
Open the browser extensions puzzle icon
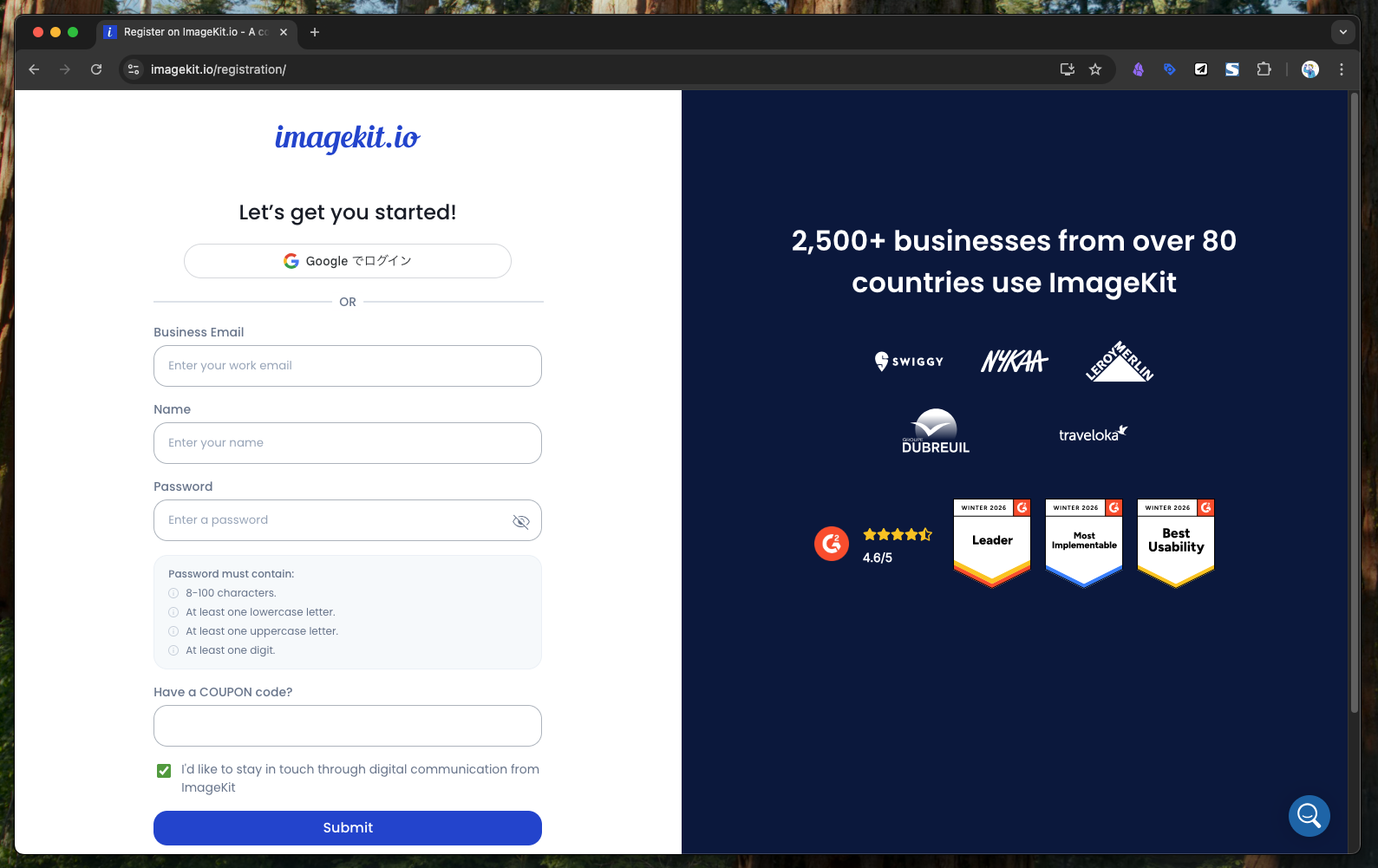click(x=1264, y=69)
